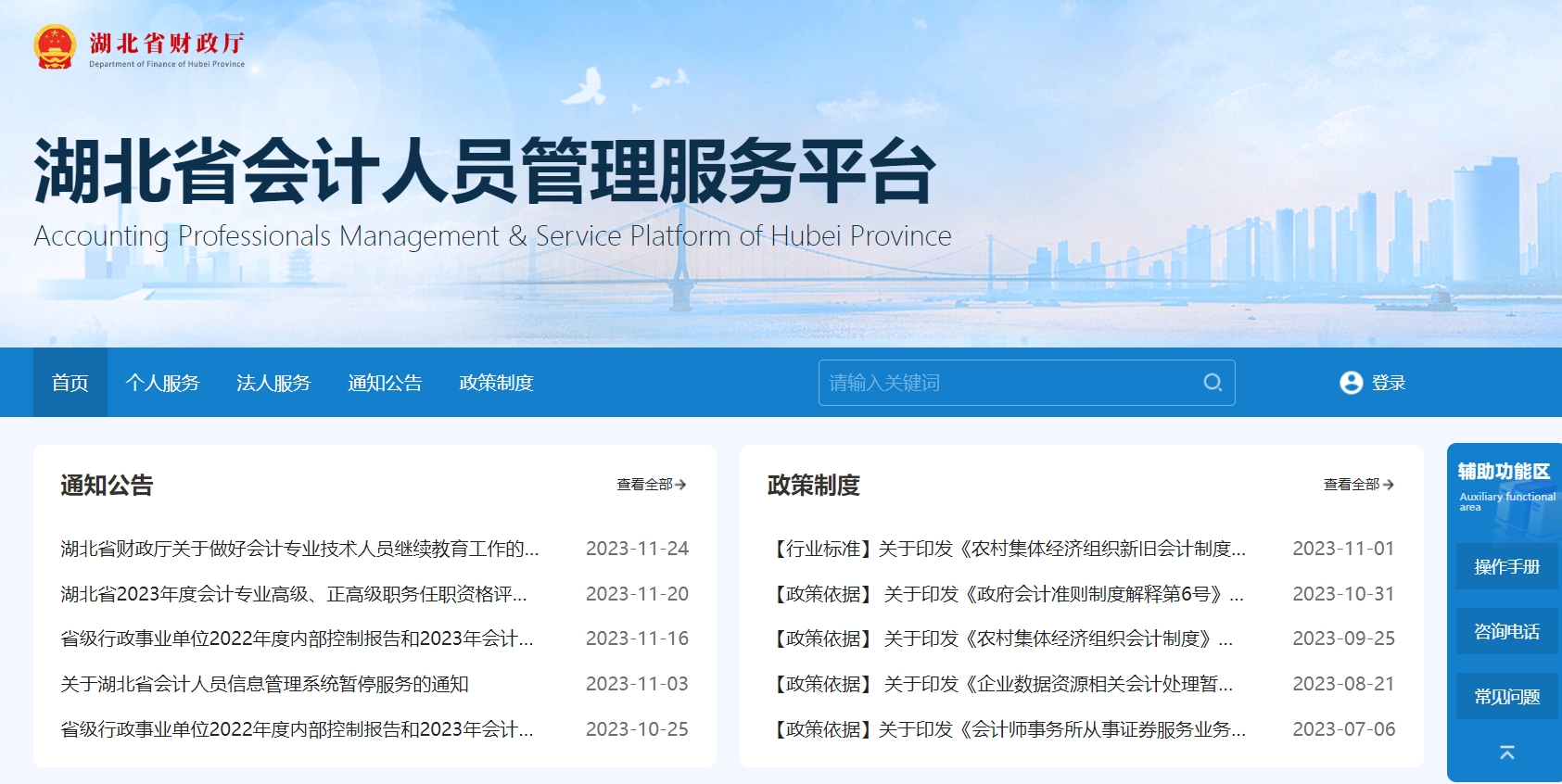Screen dimensions: 1562x784
Task: Click the 咨询电话 button
Action: click(x=1506, y=632)
